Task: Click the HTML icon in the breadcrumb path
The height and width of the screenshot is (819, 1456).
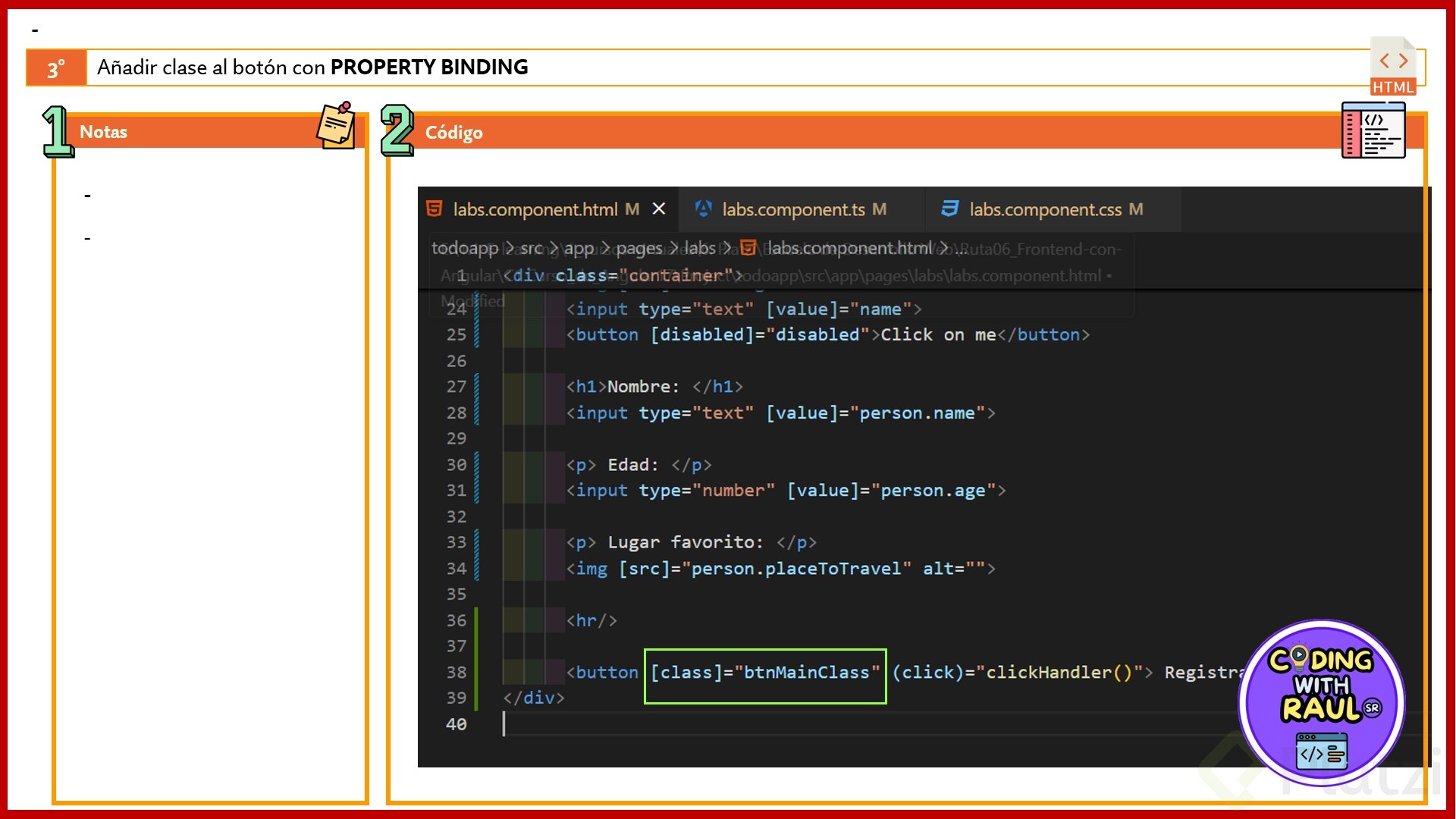Action: pos(748,248)
